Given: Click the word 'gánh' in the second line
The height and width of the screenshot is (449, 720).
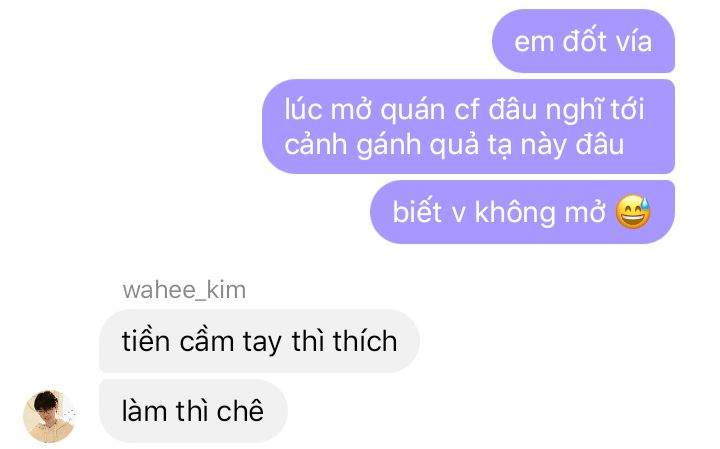Looking at the screenshot, I should [388, 145].
